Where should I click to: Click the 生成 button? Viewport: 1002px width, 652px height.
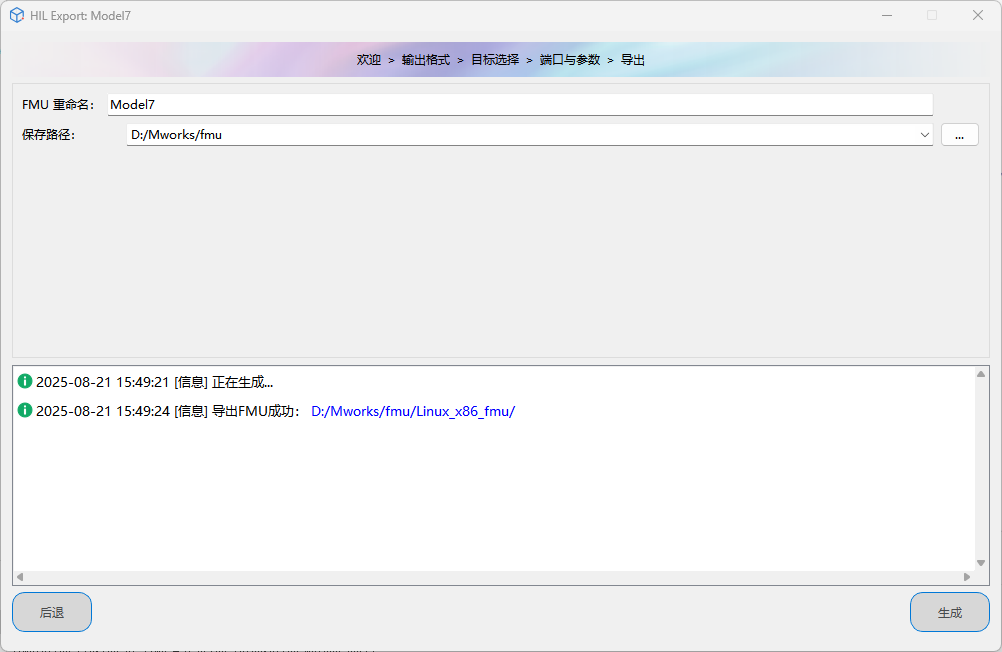[x=950, y=612]
